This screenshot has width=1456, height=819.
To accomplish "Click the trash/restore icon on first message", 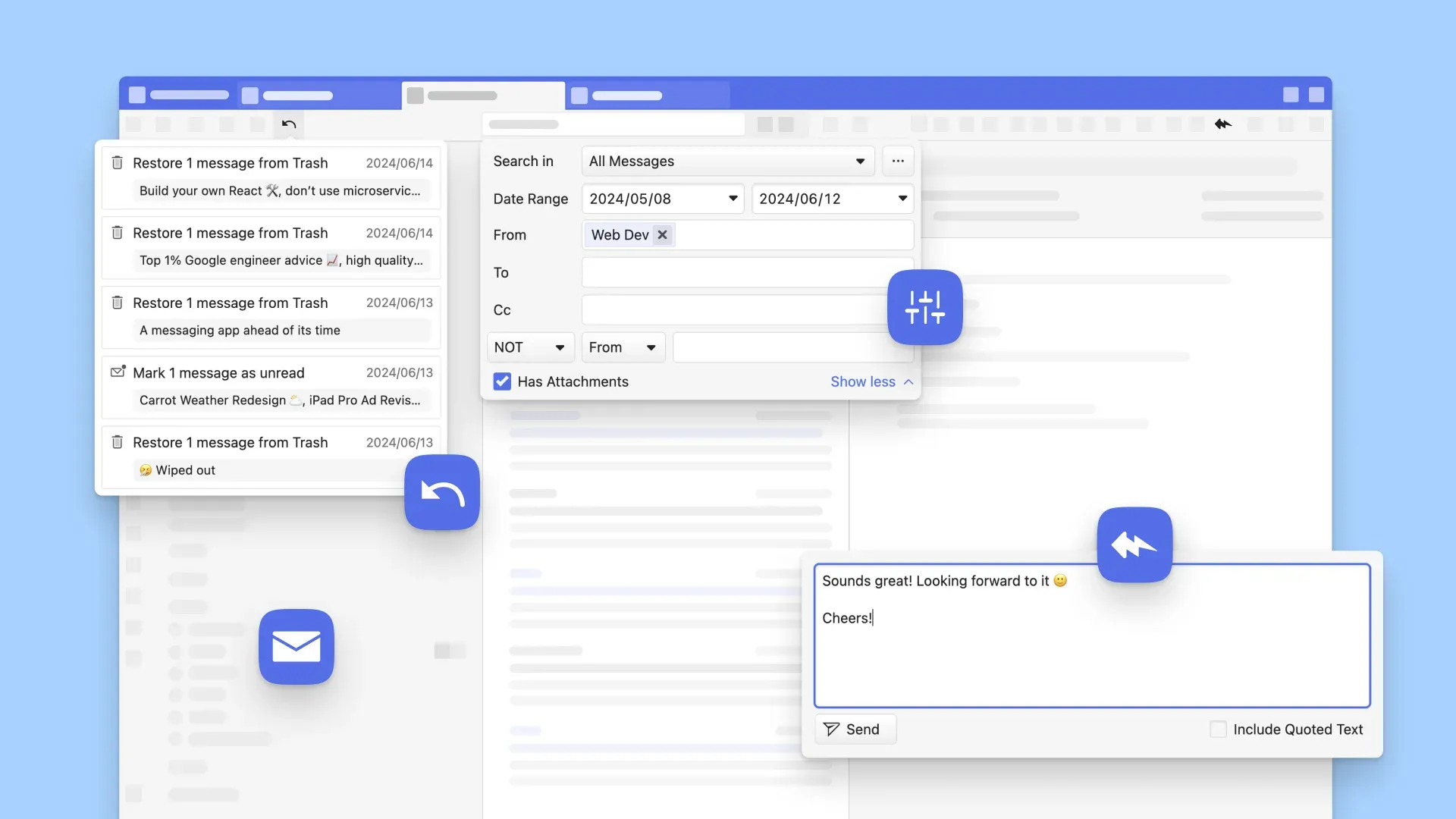I will (117, 163).
